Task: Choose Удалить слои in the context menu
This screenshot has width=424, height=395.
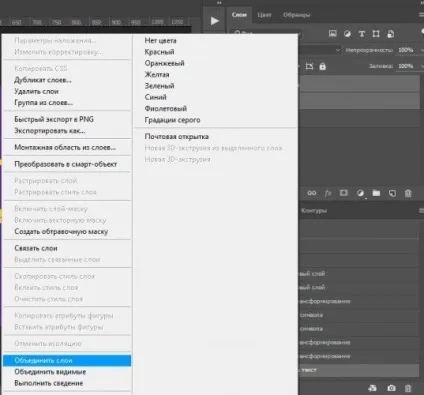Action: tap(36, 91)
